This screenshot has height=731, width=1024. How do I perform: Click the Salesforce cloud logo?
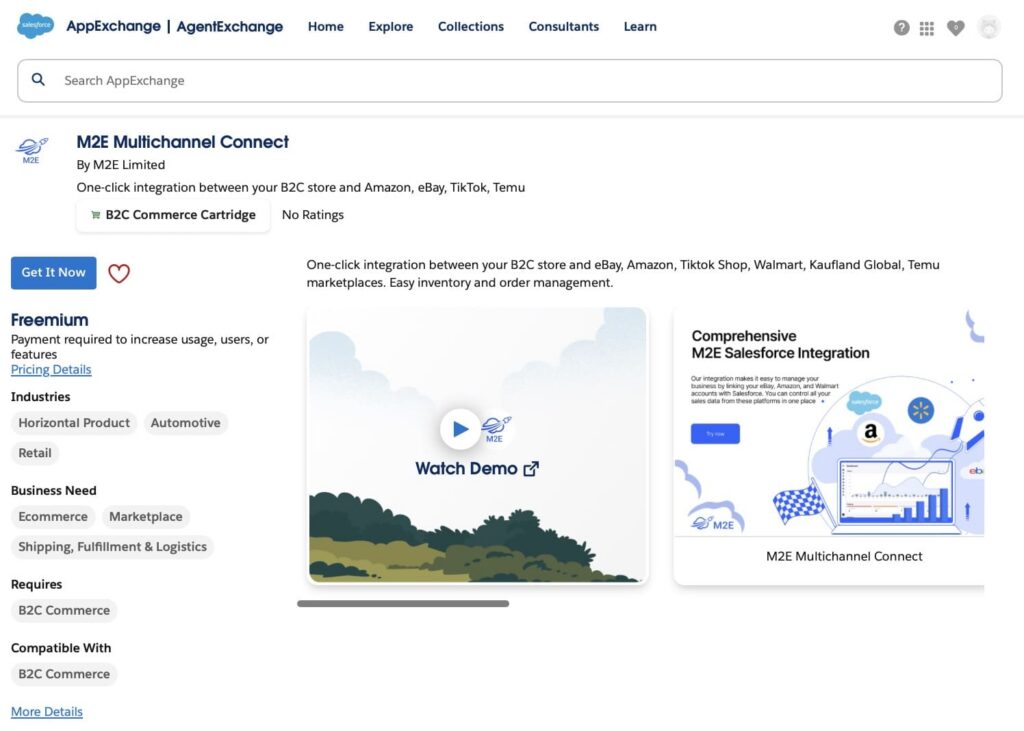pyautogui.click(x=35, y=26)
